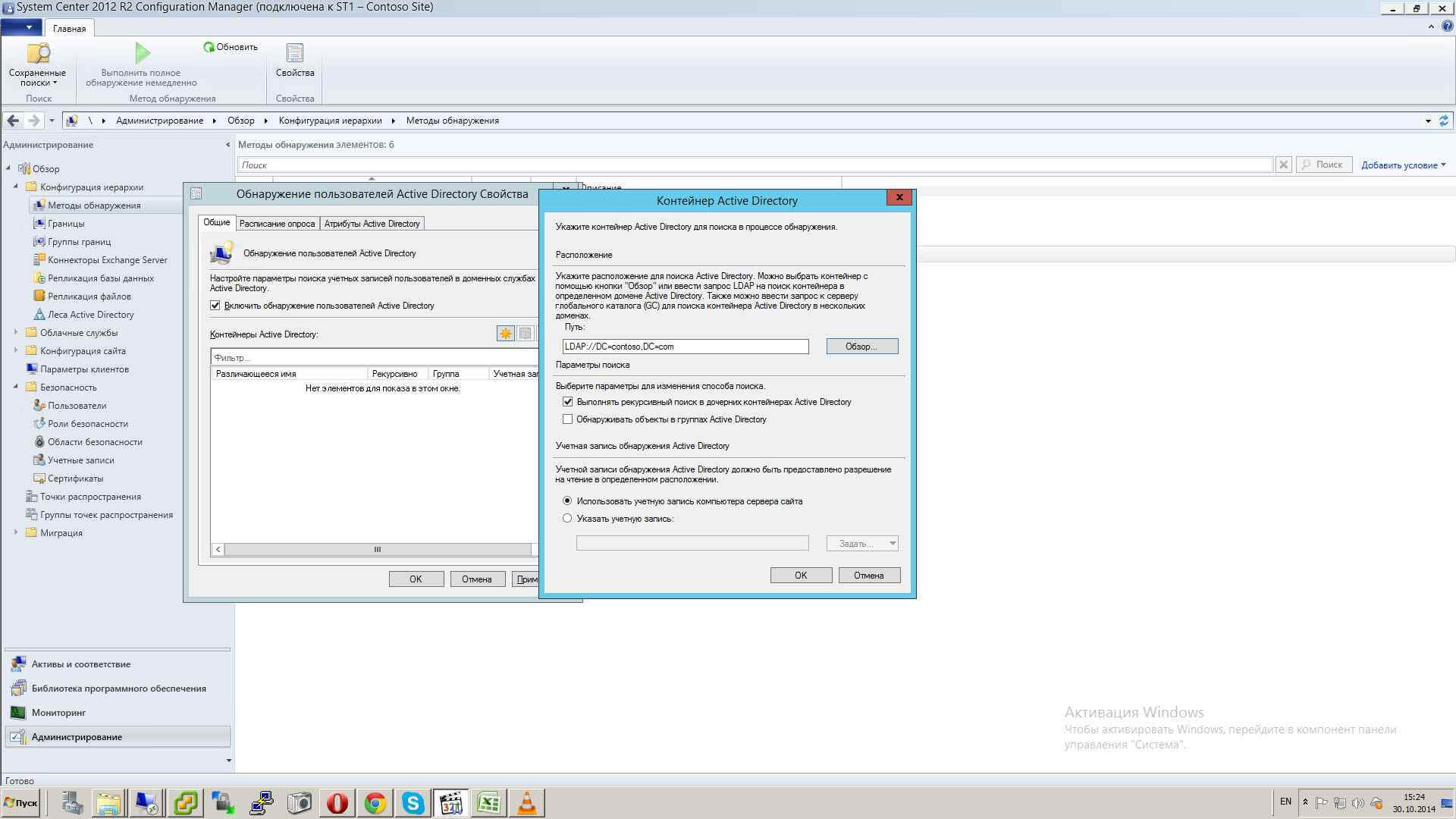
Task: Click the Chrome icon in taskbar
Action: pos(375,803)
